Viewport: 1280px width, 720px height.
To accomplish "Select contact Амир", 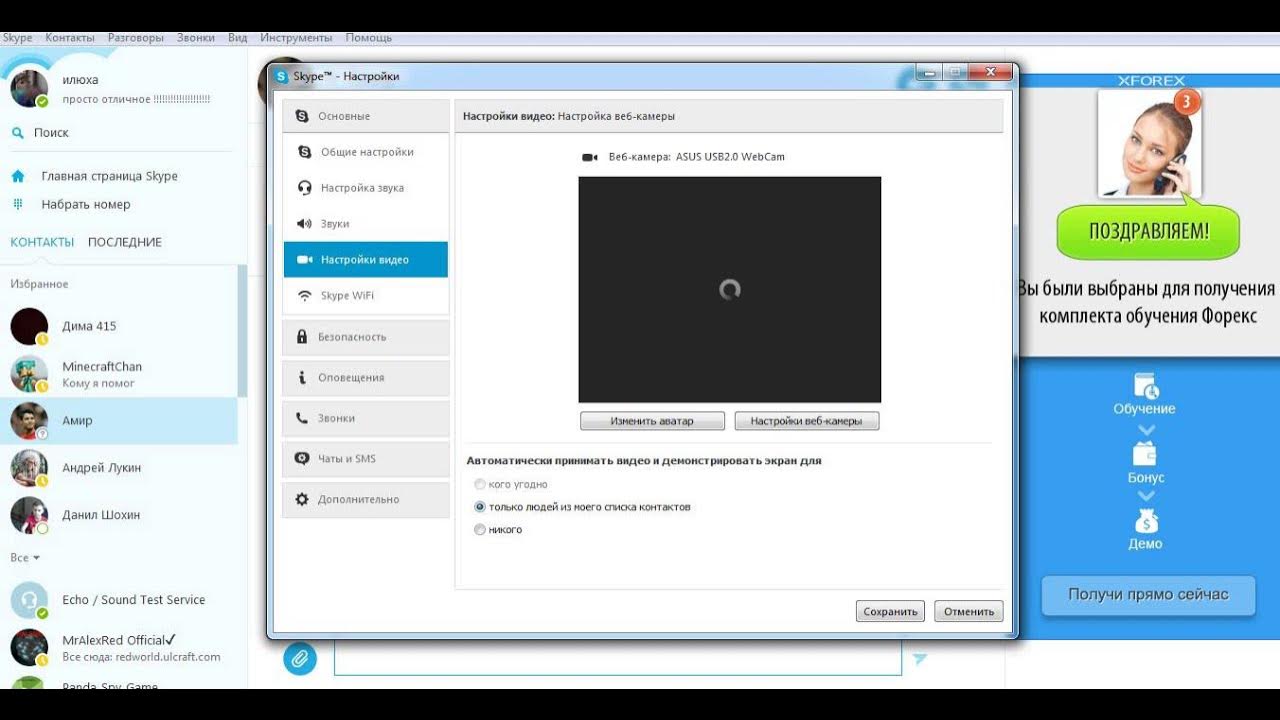I will [x=119, y=421].
